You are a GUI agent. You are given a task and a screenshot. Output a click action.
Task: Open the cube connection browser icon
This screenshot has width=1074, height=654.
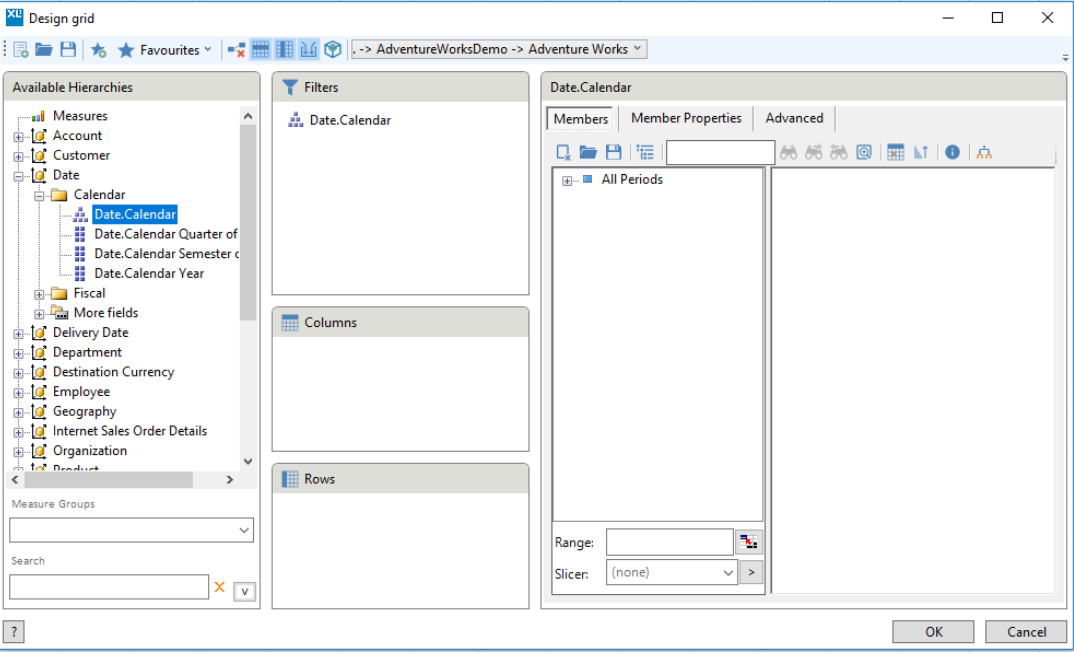pyautogui.click(x=330, y=48)
